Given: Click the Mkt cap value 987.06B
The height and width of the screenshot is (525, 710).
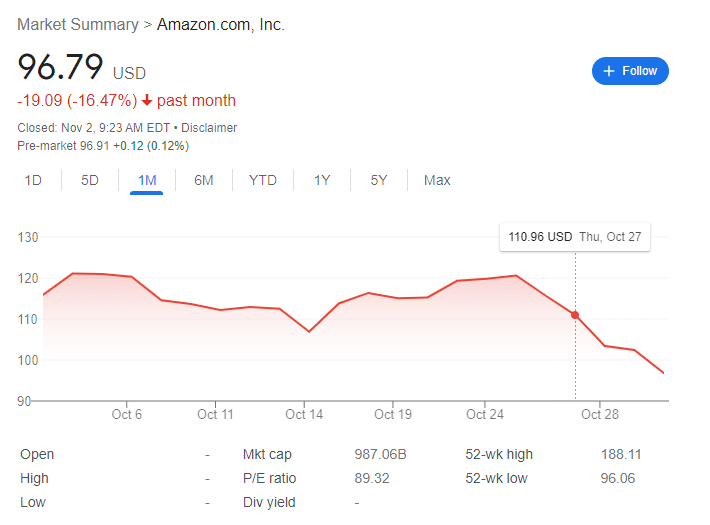Looking at the screenshot, I should pos(380,454).
